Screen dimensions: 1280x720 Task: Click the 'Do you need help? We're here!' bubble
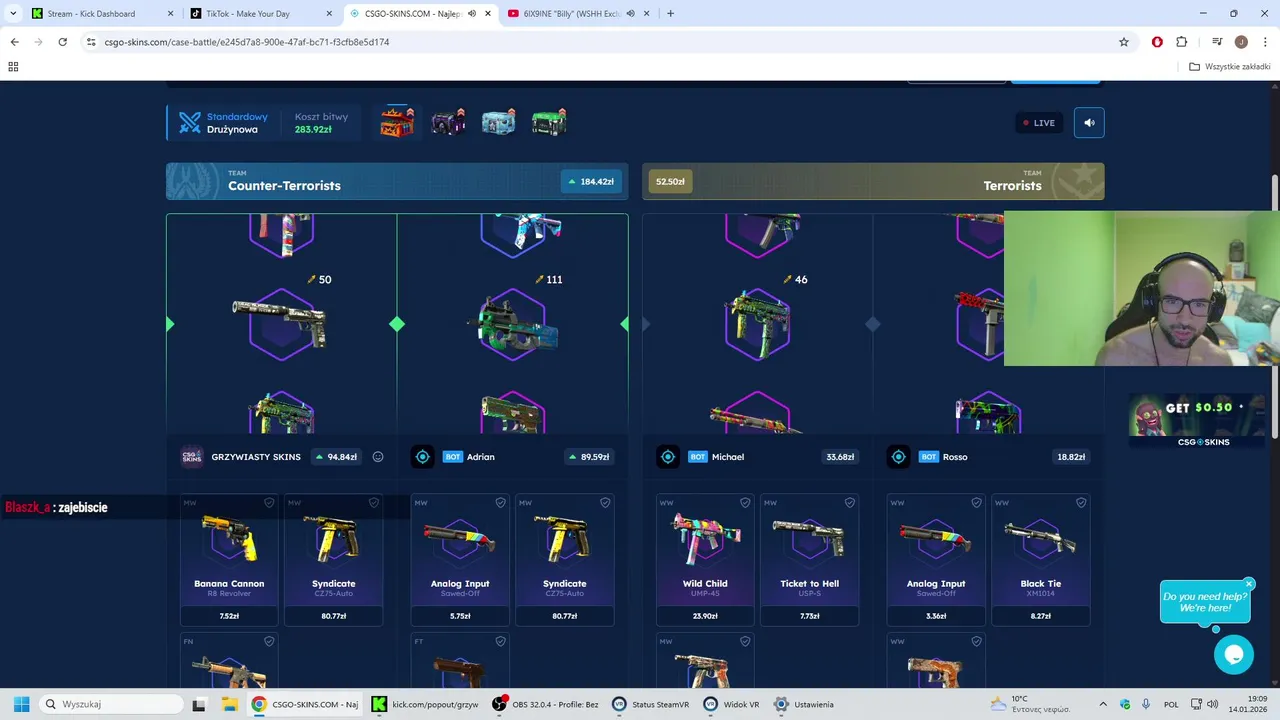click(x=1204, y=602)
